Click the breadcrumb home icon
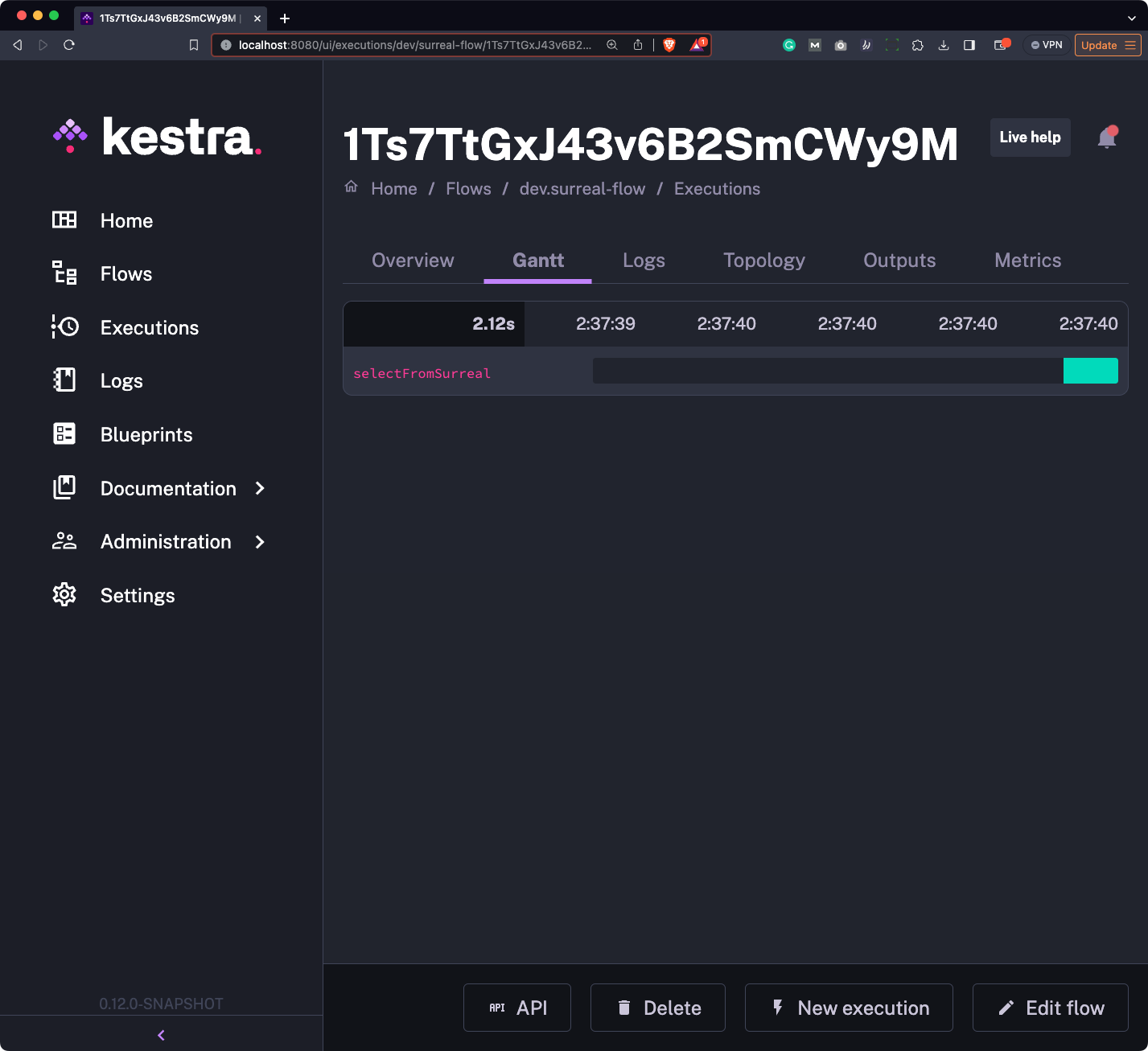The width and height of the screenshot is (1148, 1051). 352,187
